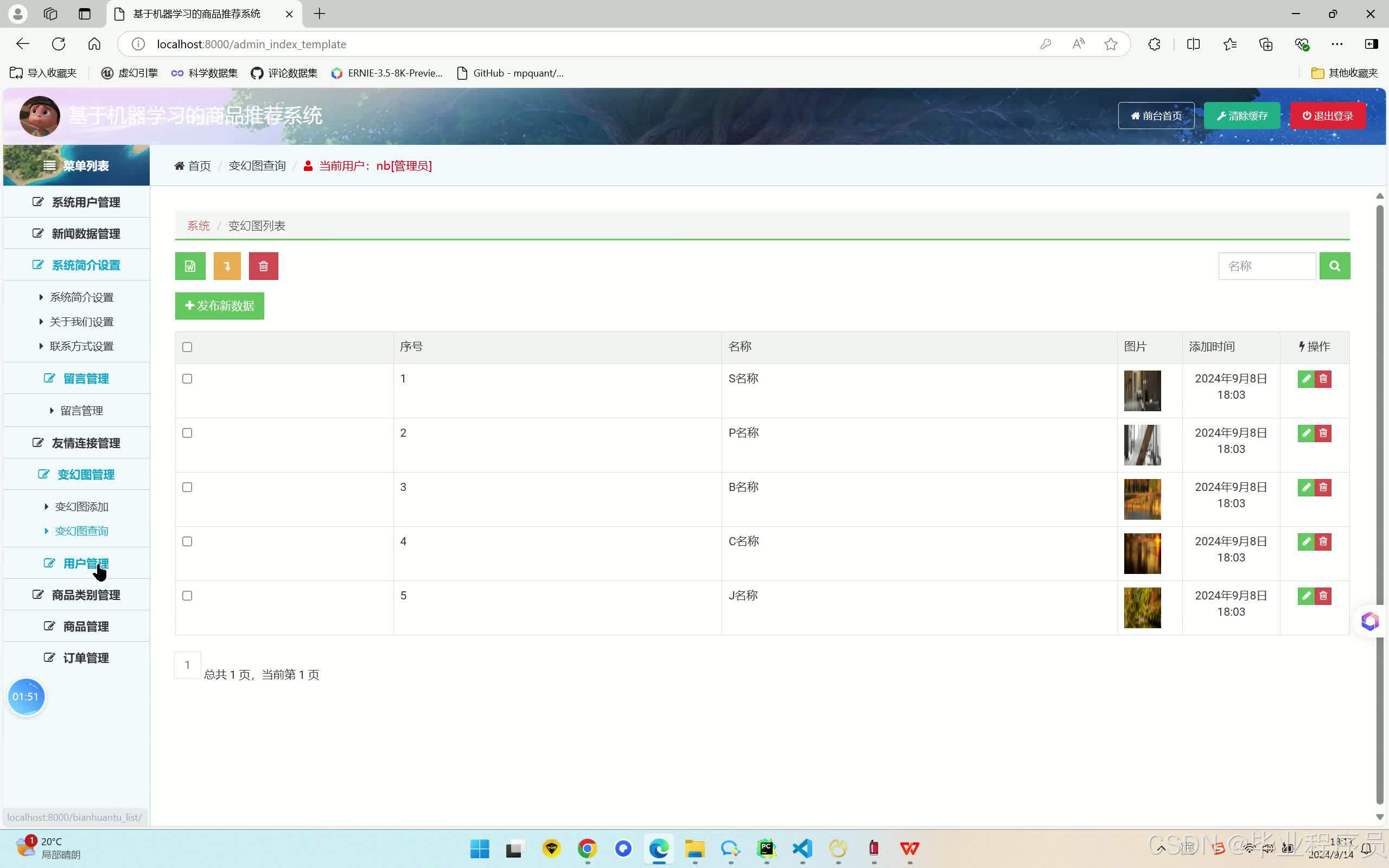This screenshot has width=1389, height=868.
Task: Open PyCharm from the taskbar
Action: point(766,848)
